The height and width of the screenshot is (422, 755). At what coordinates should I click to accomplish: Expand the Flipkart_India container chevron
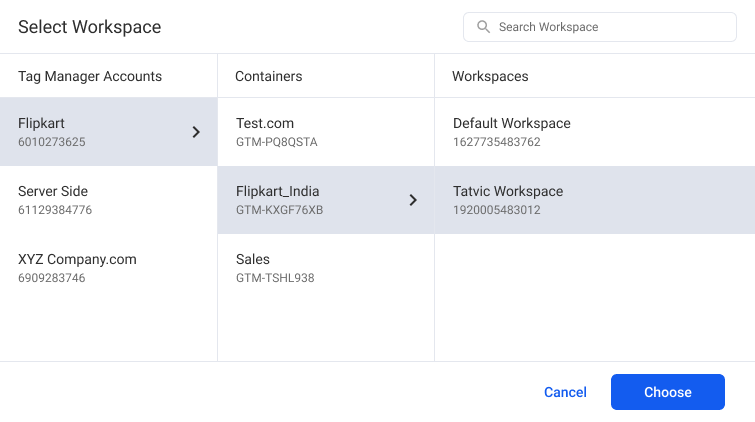413,200
